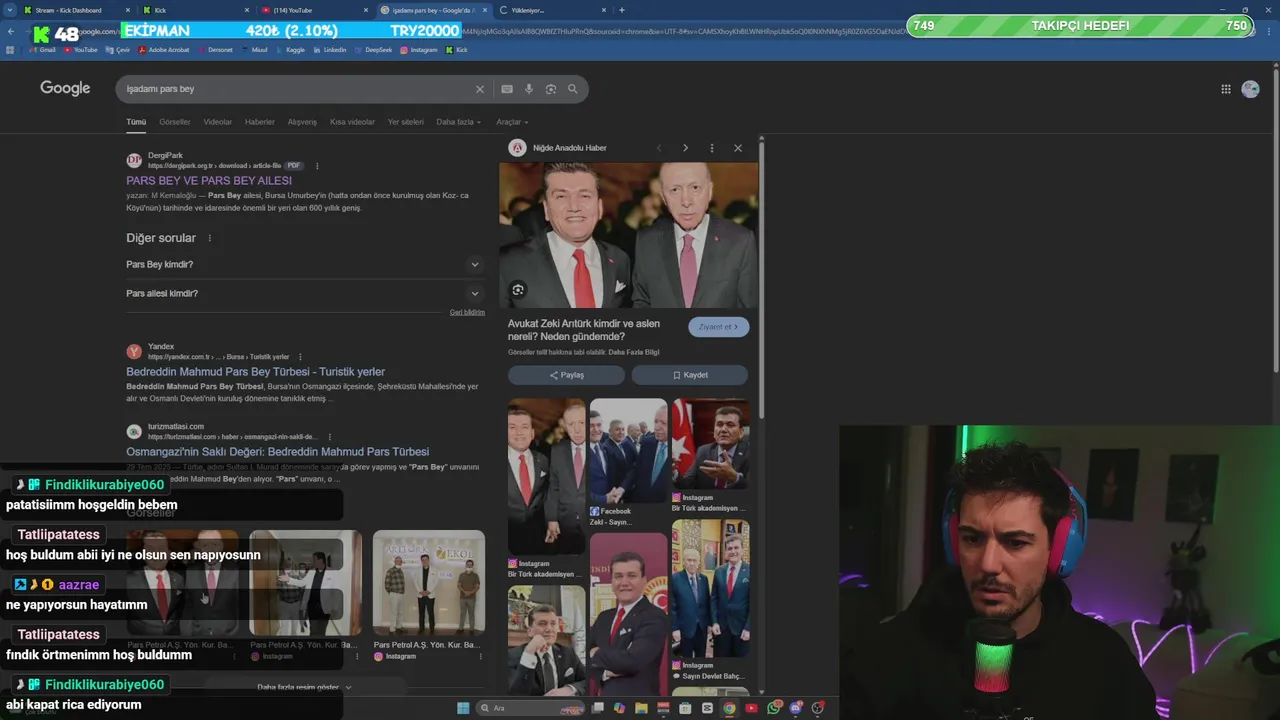The width and height of the screenshot is (1280, 720).
Task: Open the 'Daha fazla' filter dropdown
Action: pos(458,122)
